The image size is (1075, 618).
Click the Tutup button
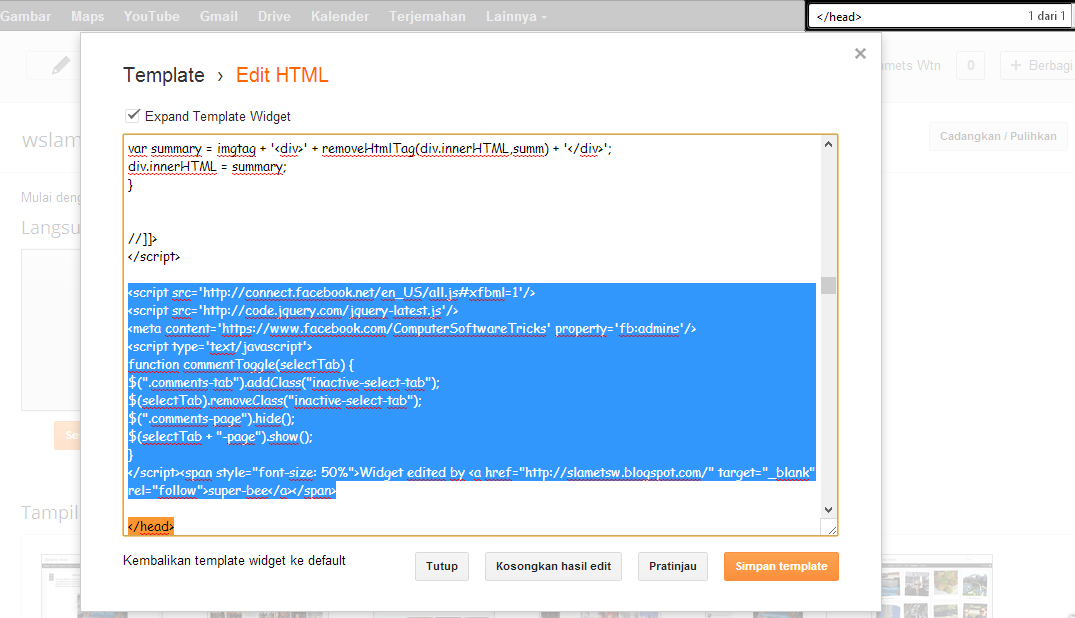pos(442,567)
